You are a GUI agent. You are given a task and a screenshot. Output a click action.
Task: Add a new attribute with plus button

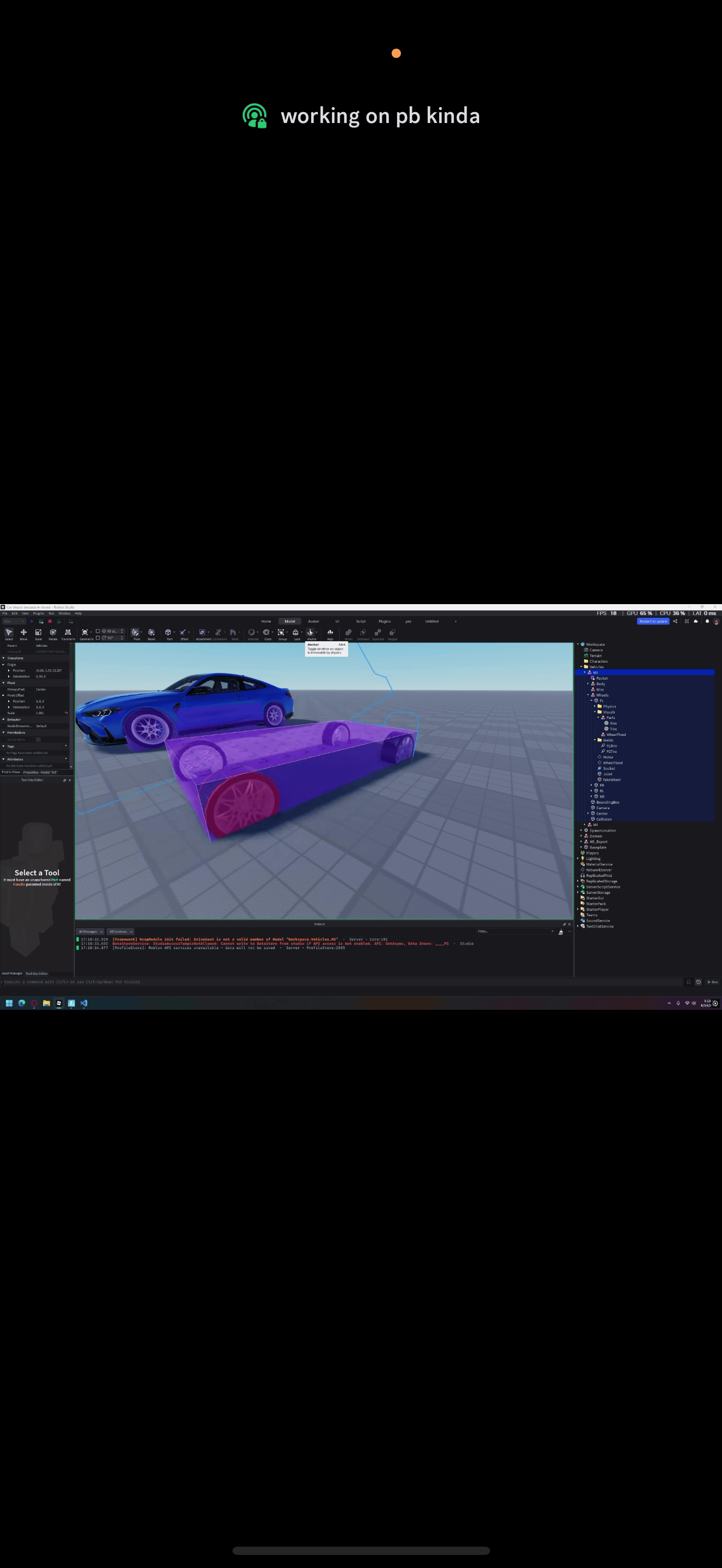coord(66,759)
